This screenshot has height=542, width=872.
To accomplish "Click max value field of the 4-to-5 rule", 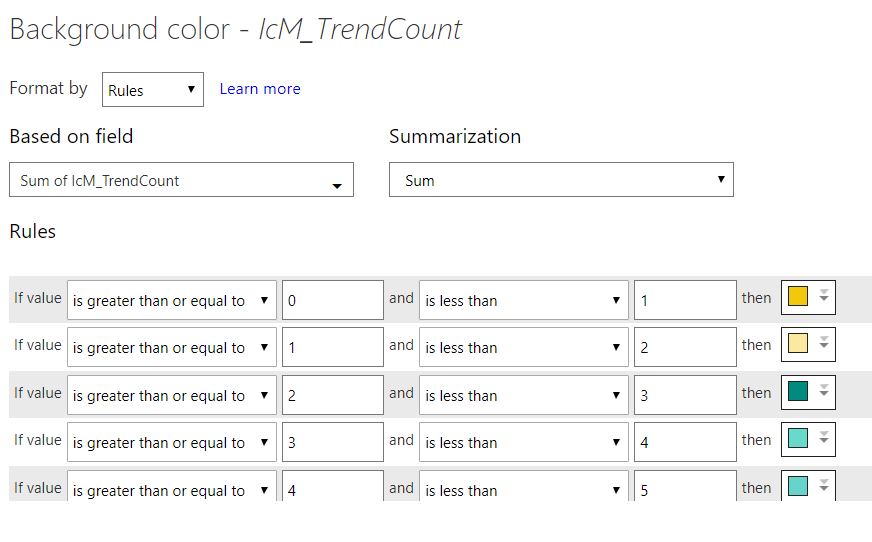I will [685, 486].
